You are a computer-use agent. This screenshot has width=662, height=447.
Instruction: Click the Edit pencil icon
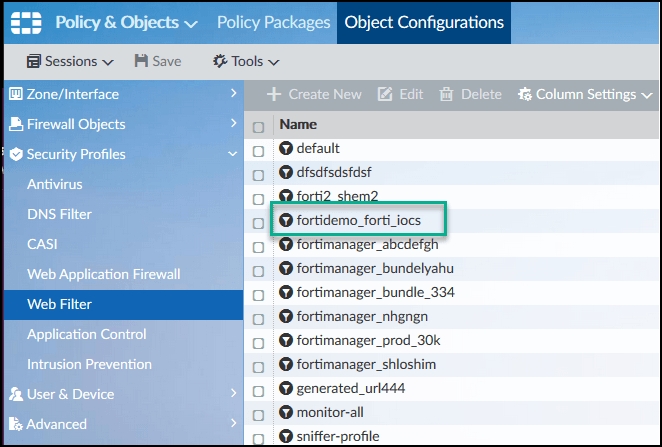tap(385, 94)
